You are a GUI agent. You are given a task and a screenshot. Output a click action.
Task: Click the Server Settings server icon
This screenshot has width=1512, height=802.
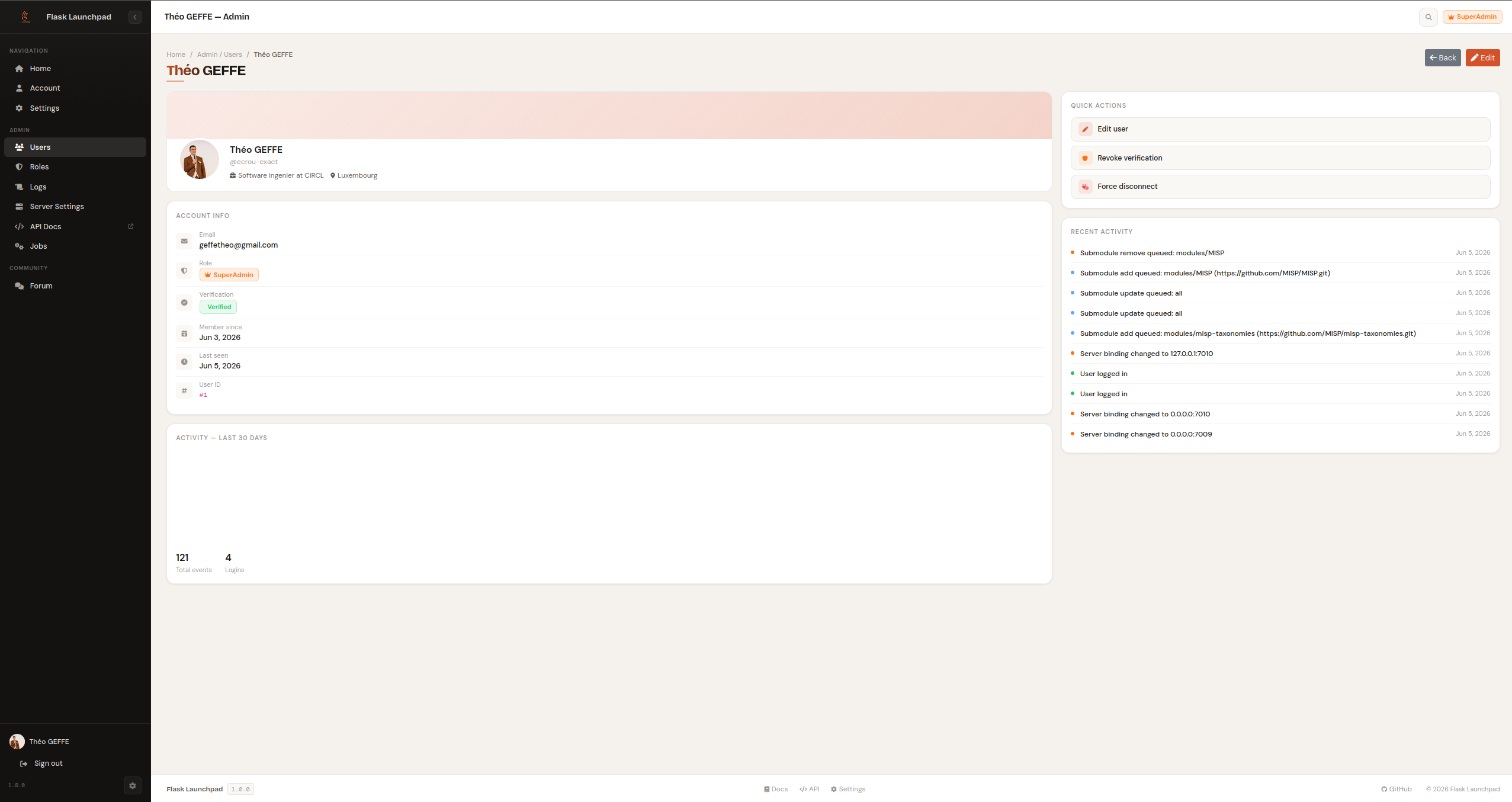coord(19,207)
